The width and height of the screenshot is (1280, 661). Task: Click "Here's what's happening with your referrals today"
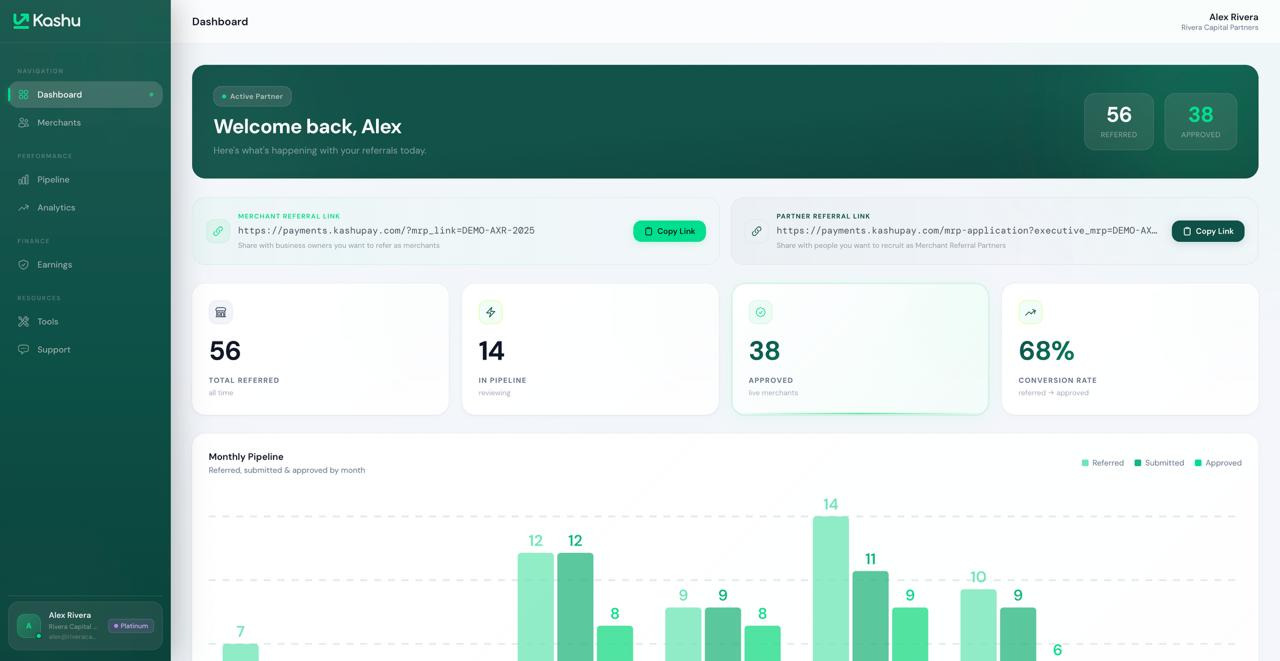(320, 151)
